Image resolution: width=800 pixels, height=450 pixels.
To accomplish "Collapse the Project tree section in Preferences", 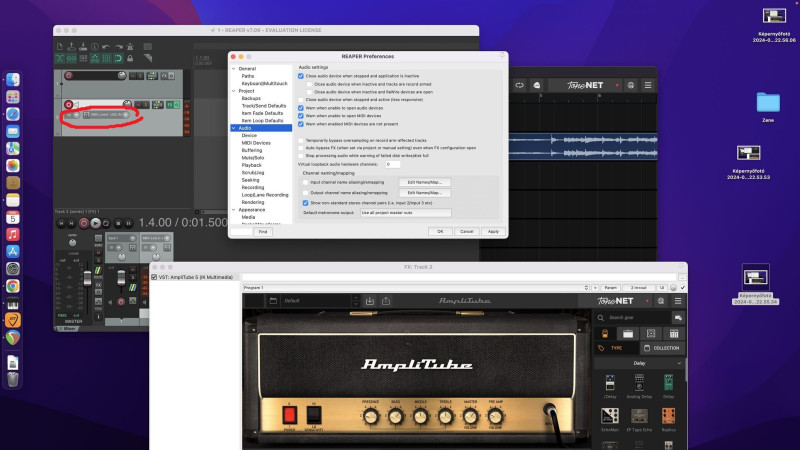I will pos(234,91).
